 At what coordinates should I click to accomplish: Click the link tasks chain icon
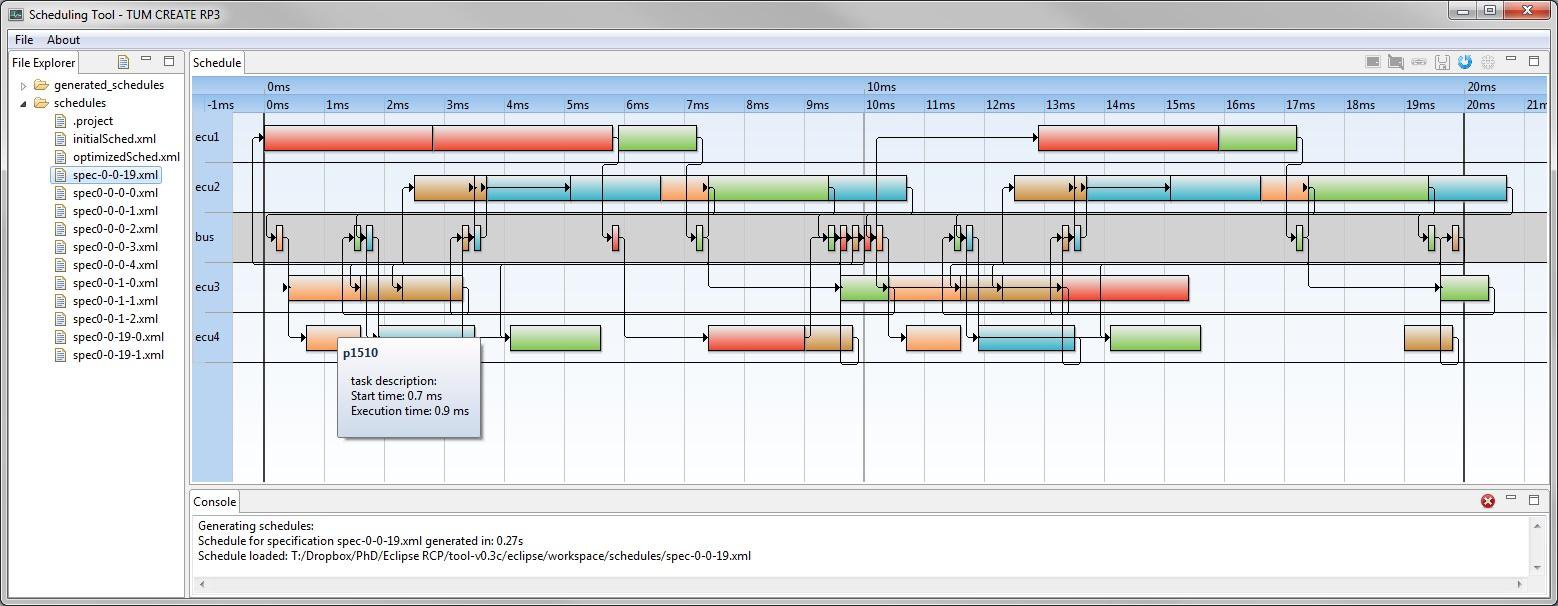[1418, 62]
